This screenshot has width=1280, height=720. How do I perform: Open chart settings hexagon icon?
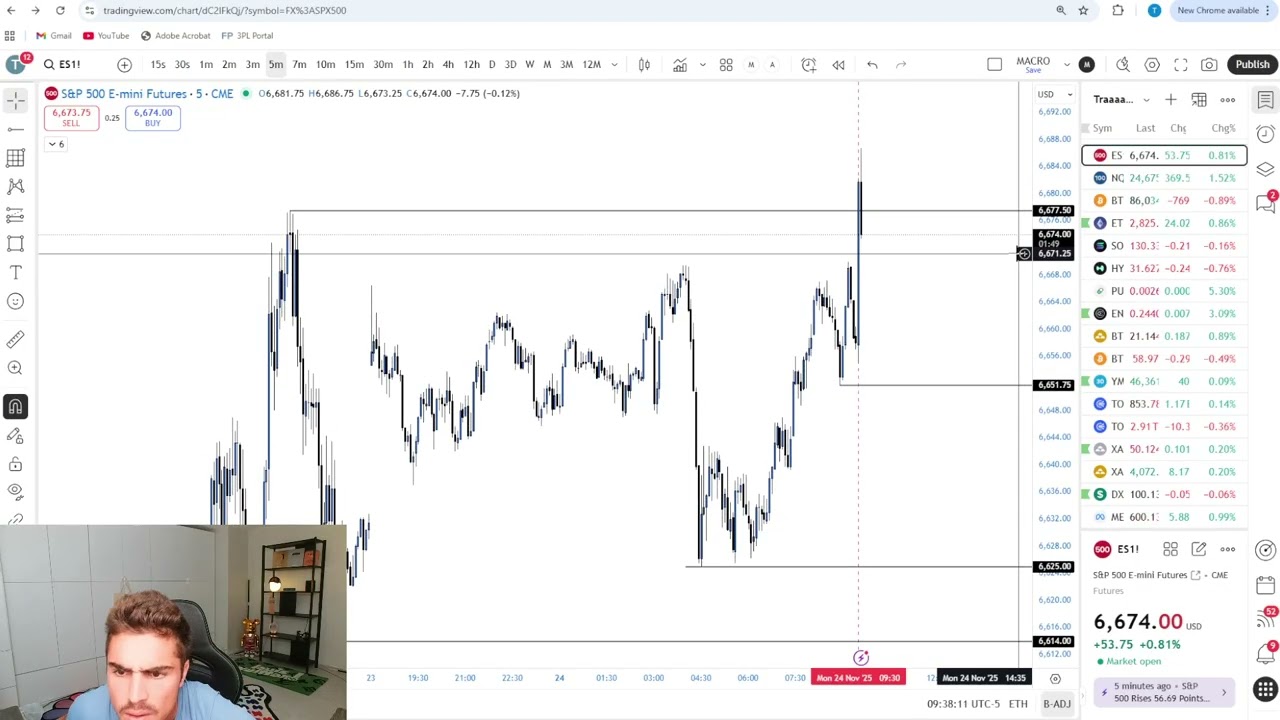pos(1152,64)
